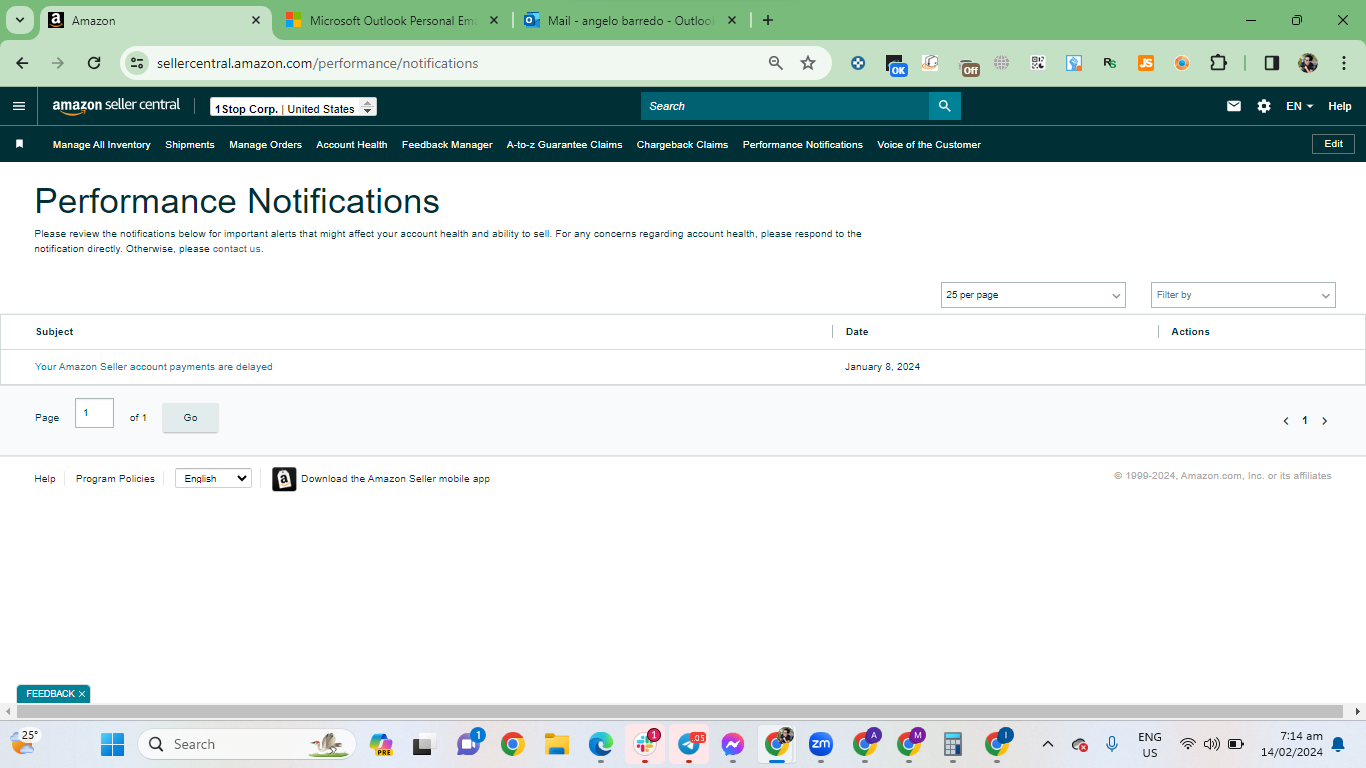Click the magnifier search button in Seller Central
This screenshot has height=768, width=1366.
click(945, 106)
